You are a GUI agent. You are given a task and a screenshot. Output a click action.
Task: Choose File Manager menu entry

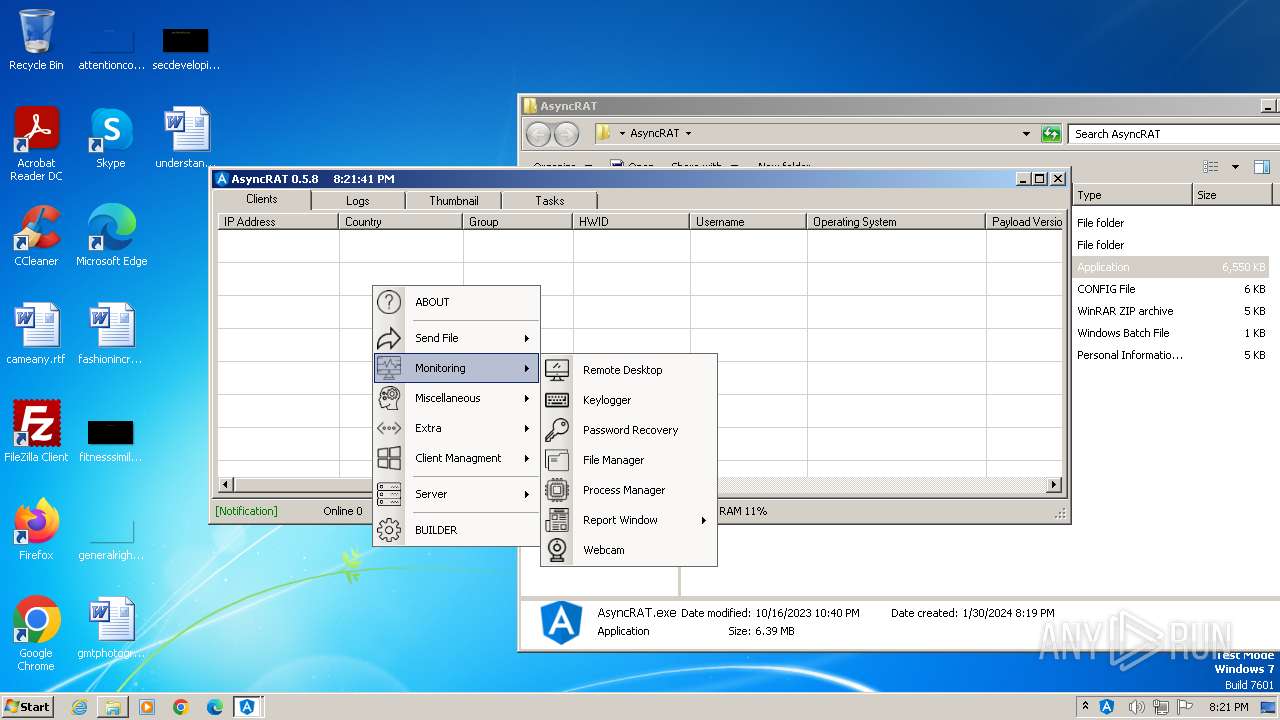[629, 460]
